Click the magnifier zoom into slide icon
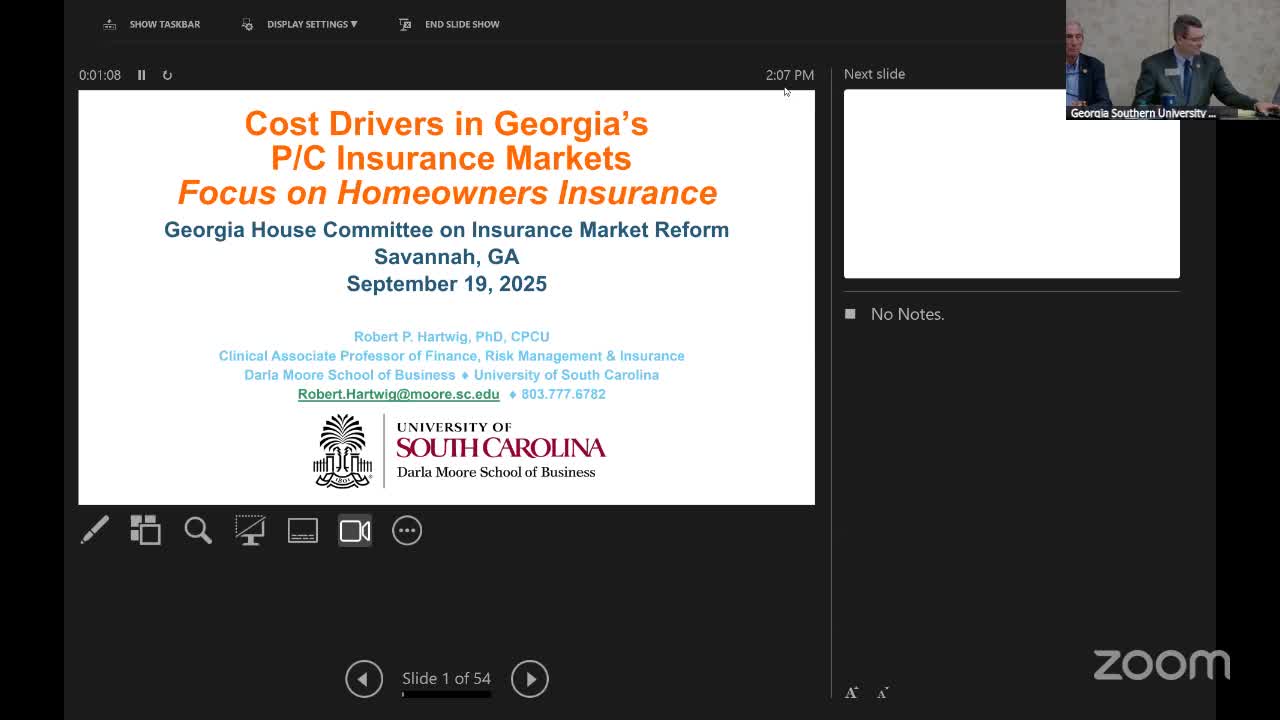This screenshot has width=1280, height=720. 198,530
